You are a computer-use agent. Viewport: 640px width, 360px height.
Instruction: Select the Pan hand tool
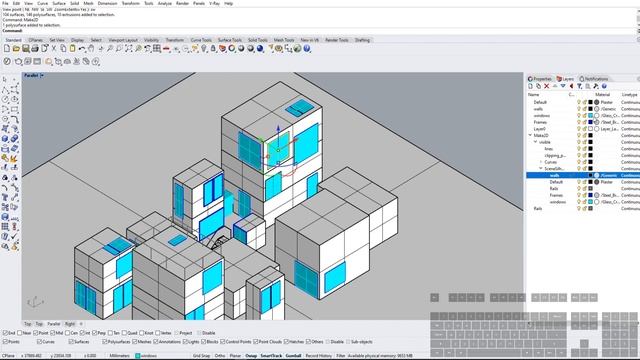[91, 49]
